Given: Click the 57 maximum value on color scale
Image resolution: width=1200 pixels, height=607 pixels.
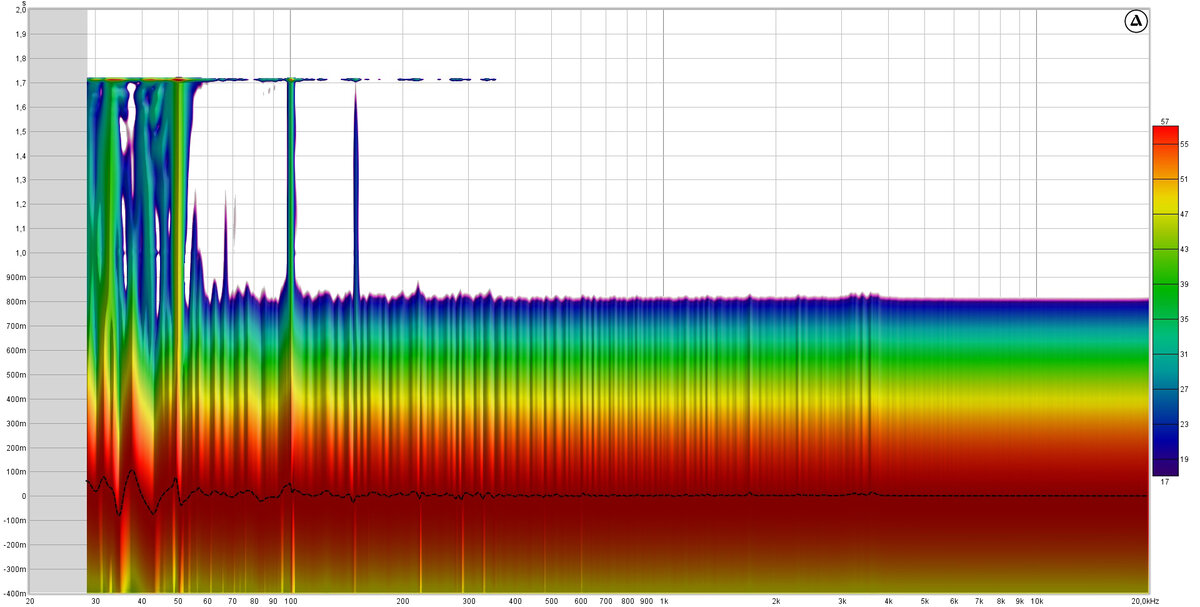Looking at the screenshot, I should click(1165, 120).
